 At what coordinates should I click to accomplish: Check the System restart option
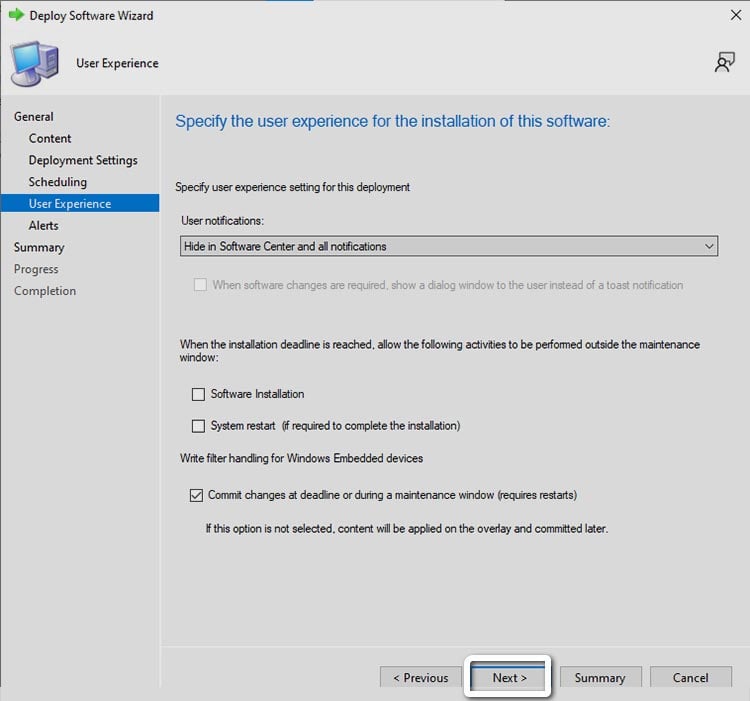(x=198, y=426)
